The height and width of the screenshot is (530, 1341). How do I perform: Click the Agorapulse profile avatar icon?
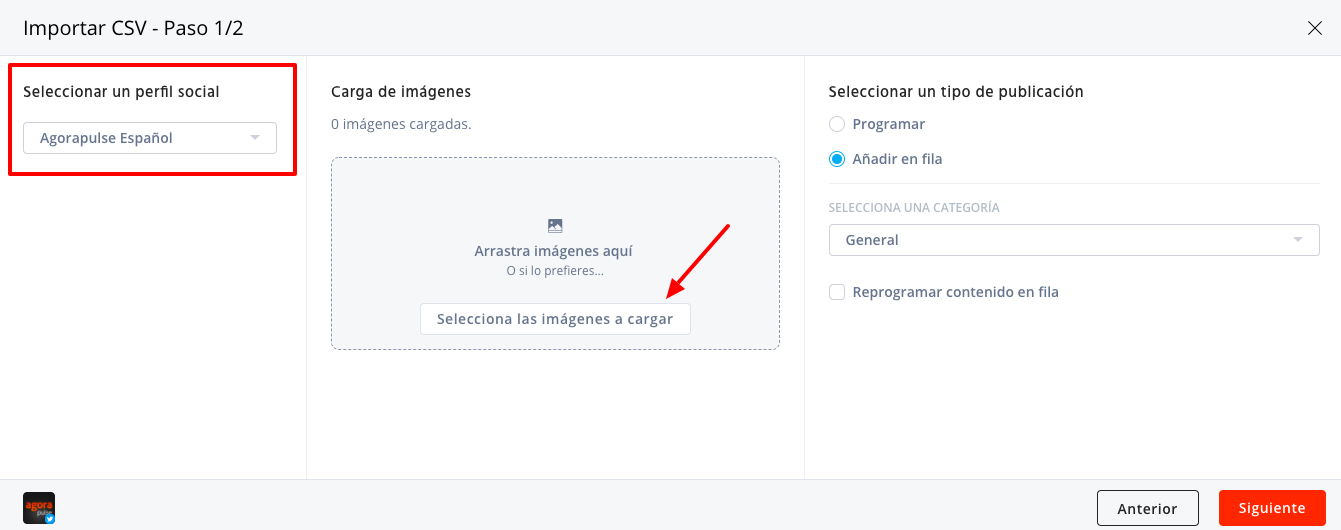39,508
